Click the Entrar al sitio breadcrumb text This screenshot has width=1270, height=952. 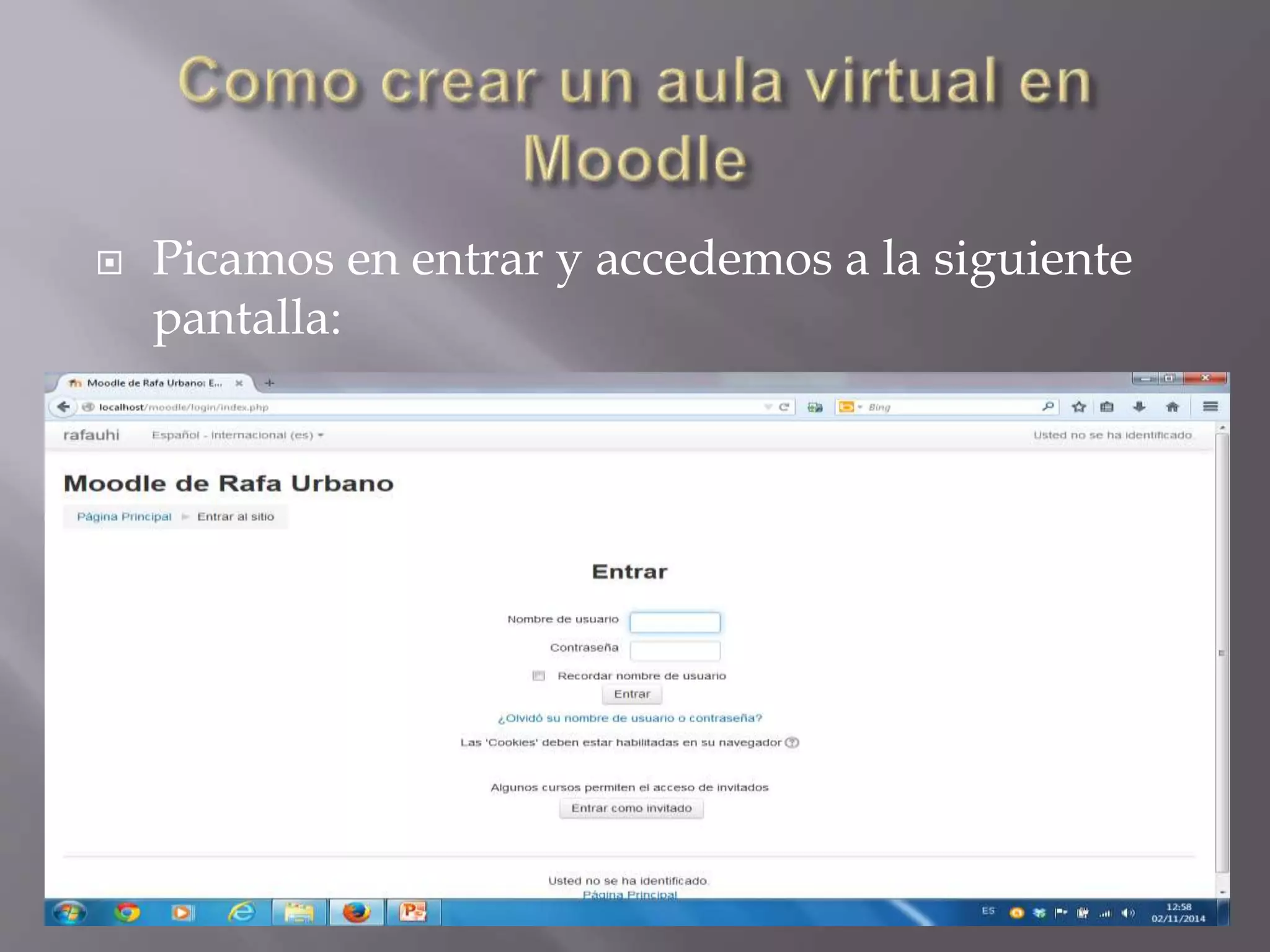pyautogui.click(x=236, y=516)
